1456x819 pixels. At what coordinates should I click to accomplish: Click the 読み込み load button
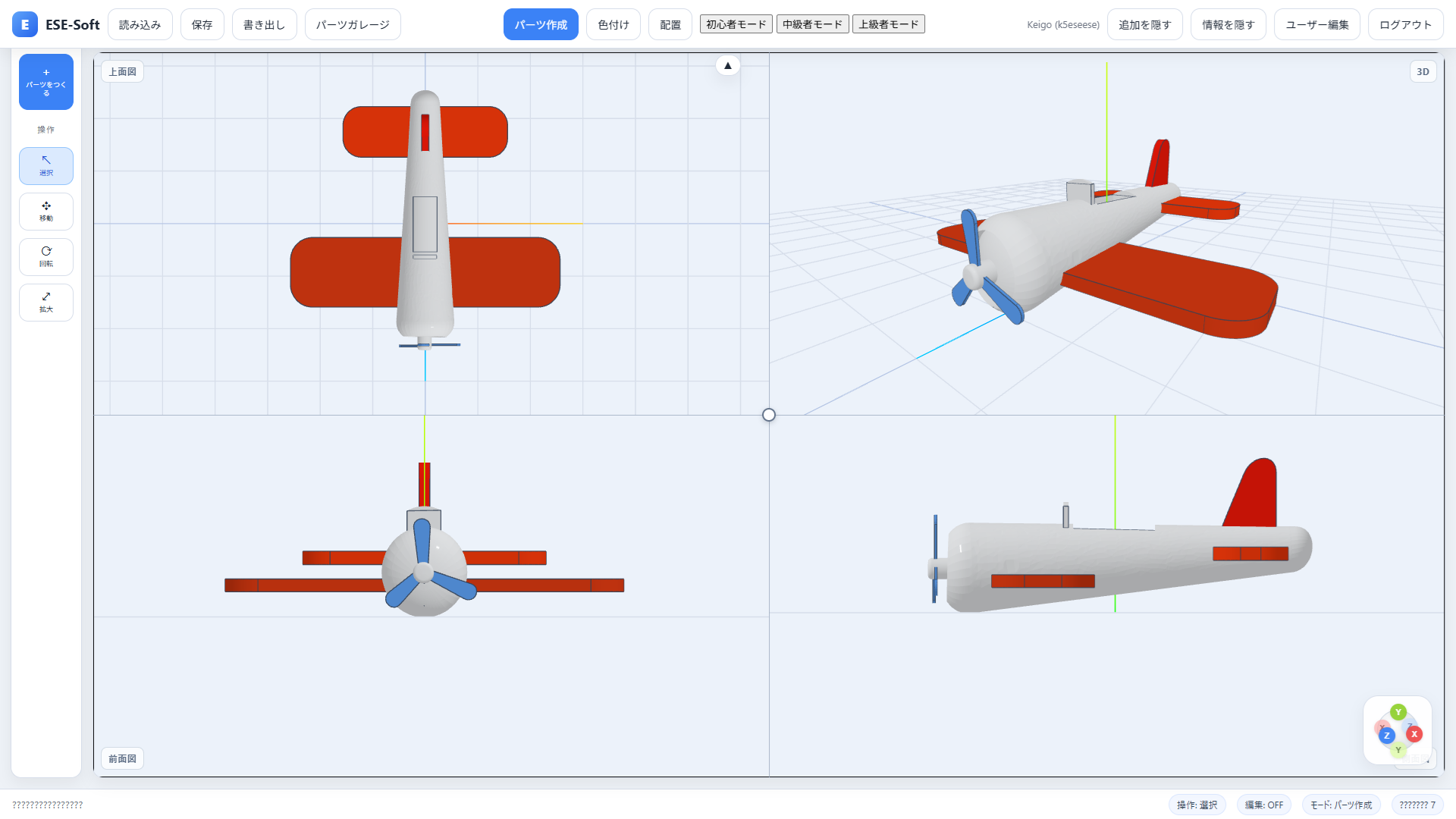140,24
